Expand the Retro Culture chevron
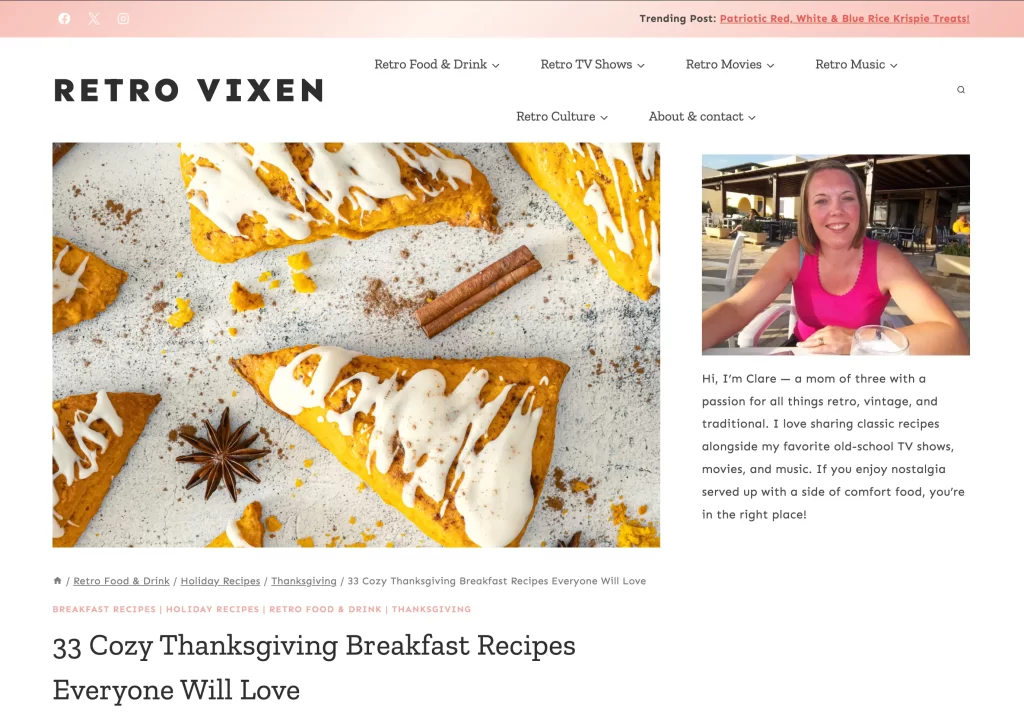 (604, 118)
